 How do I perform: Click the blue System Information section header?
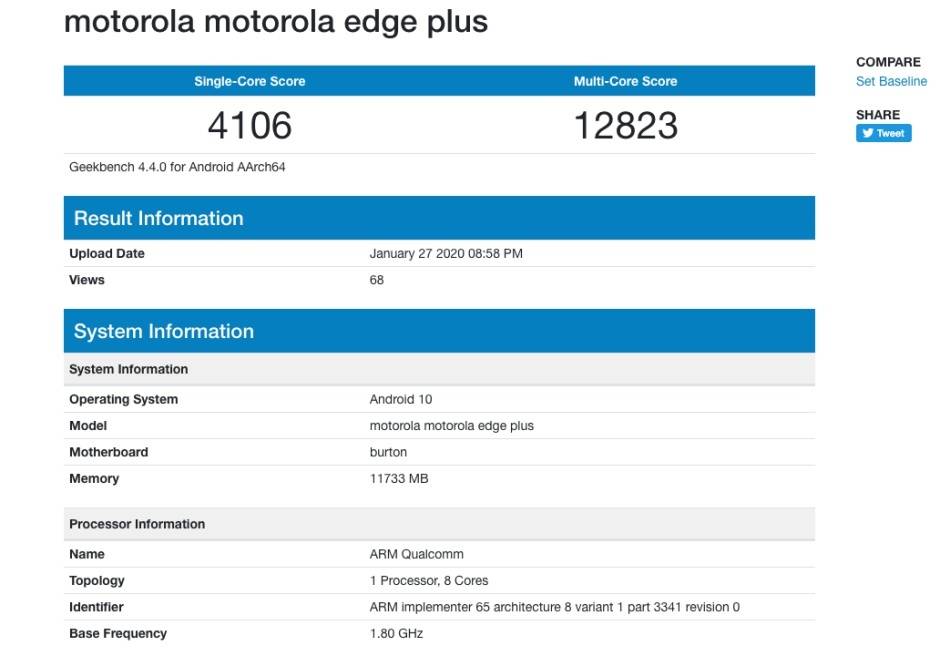(x=439, y=331)
